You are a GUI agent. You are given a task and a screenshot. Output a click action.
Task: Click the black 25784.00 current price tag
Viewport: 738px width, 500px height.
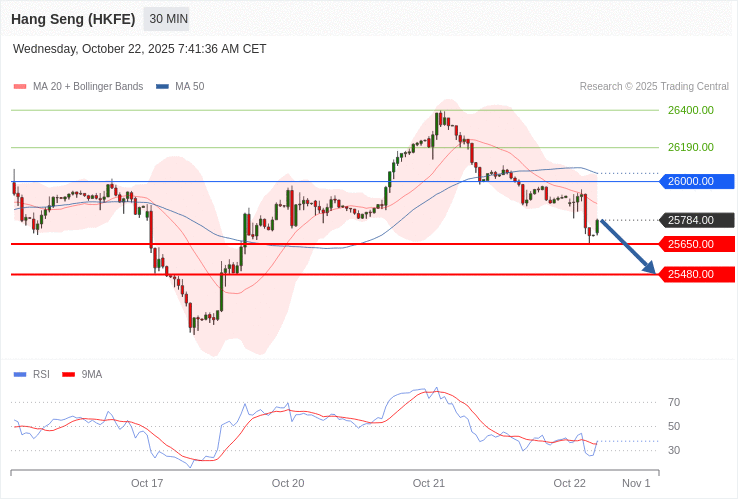(x=697, y=220)
